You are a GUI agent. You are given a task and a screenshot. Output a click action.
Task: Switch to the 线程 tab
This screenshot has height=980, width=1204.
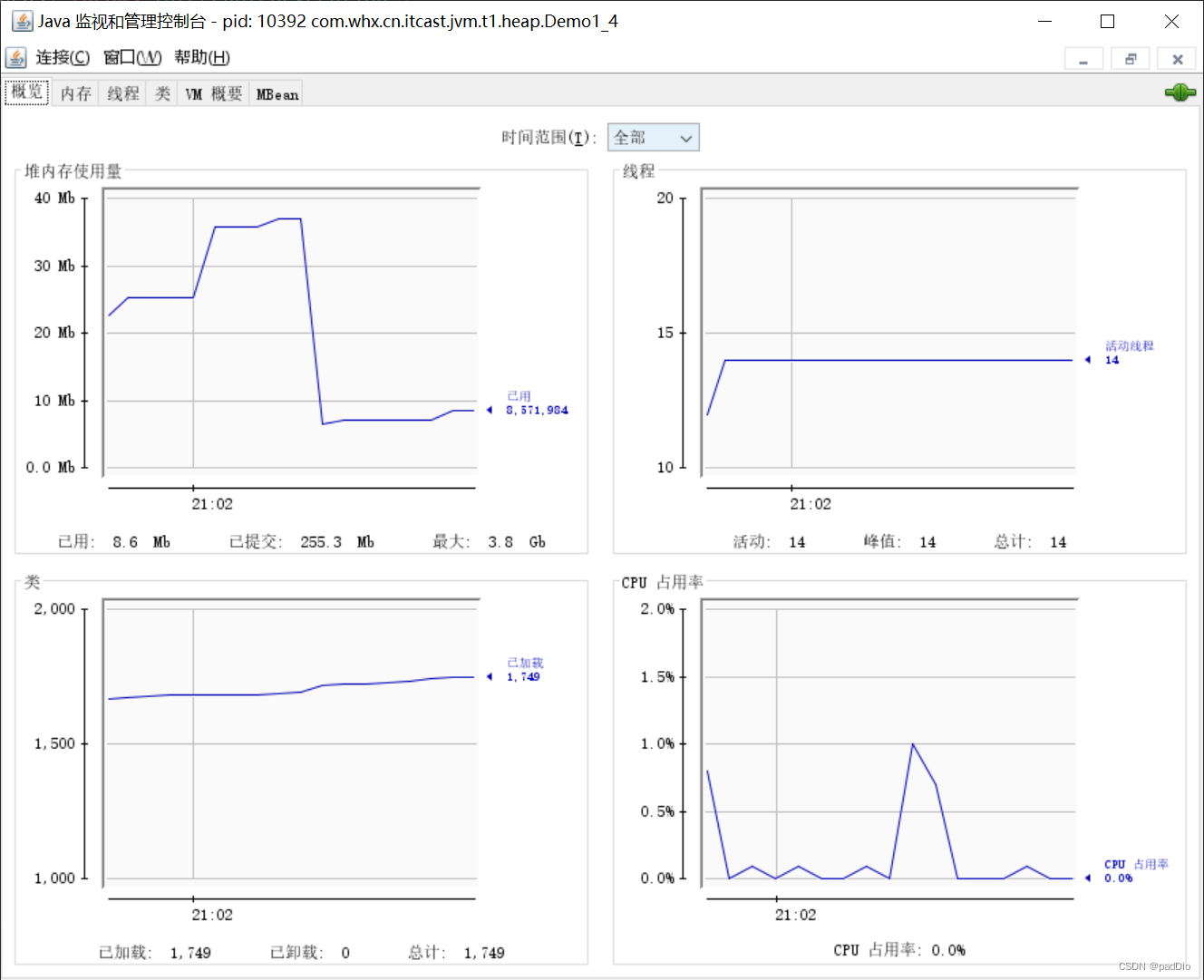tap(121, 92)
